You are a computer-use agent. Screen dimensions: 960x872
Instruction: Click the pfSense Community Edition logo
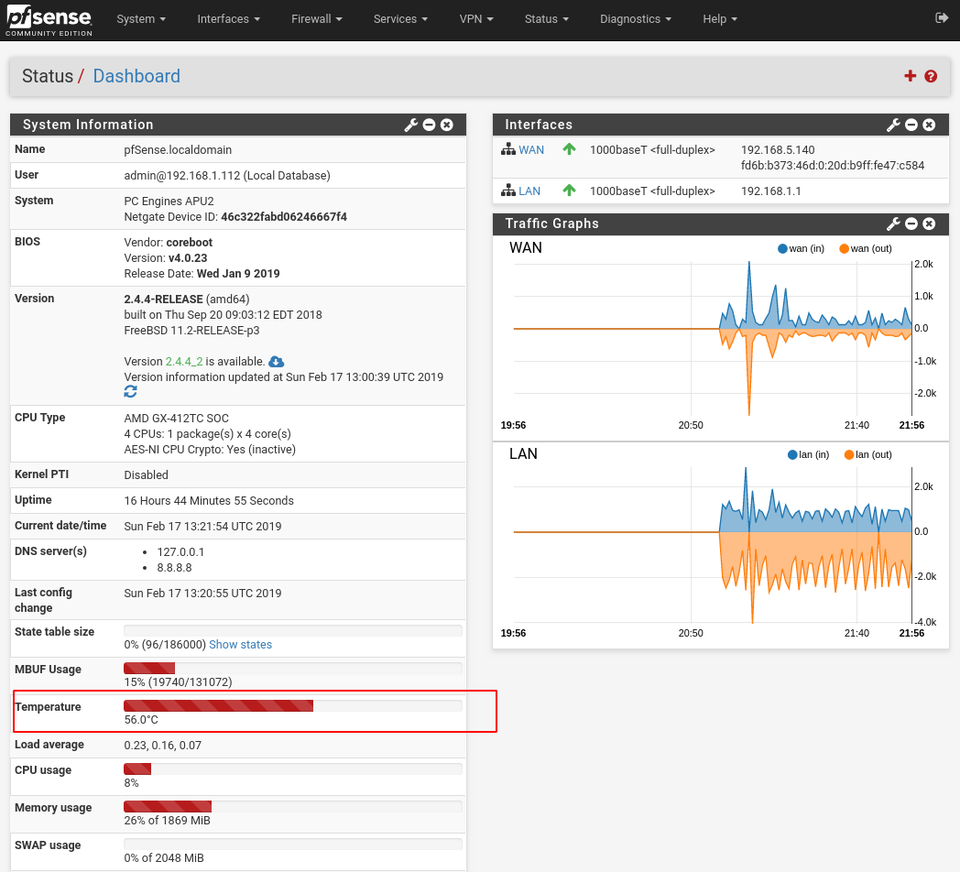[x=49, y=20]
